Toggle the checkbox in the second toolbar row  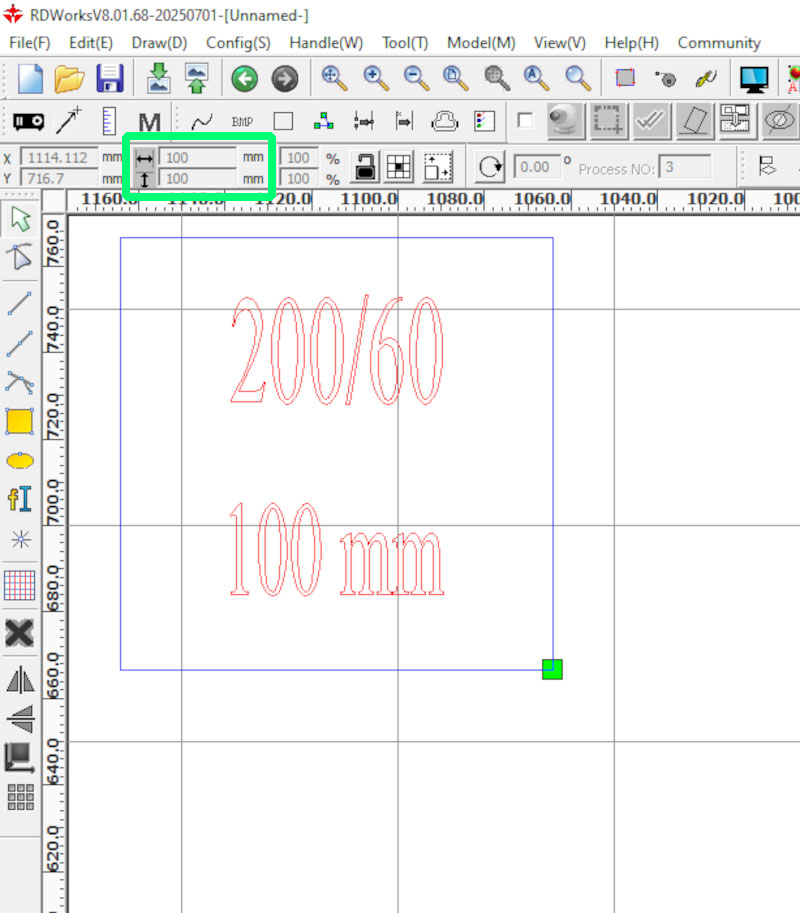pyautogui.click(x=525, y=120)
